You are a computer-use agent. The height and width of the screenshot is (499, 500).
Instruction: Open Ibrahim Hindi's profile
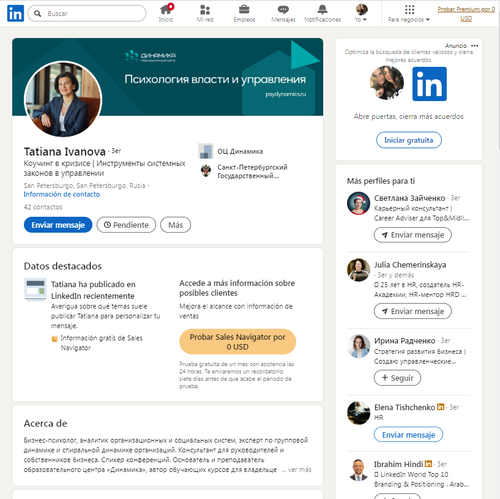(398, 464)
